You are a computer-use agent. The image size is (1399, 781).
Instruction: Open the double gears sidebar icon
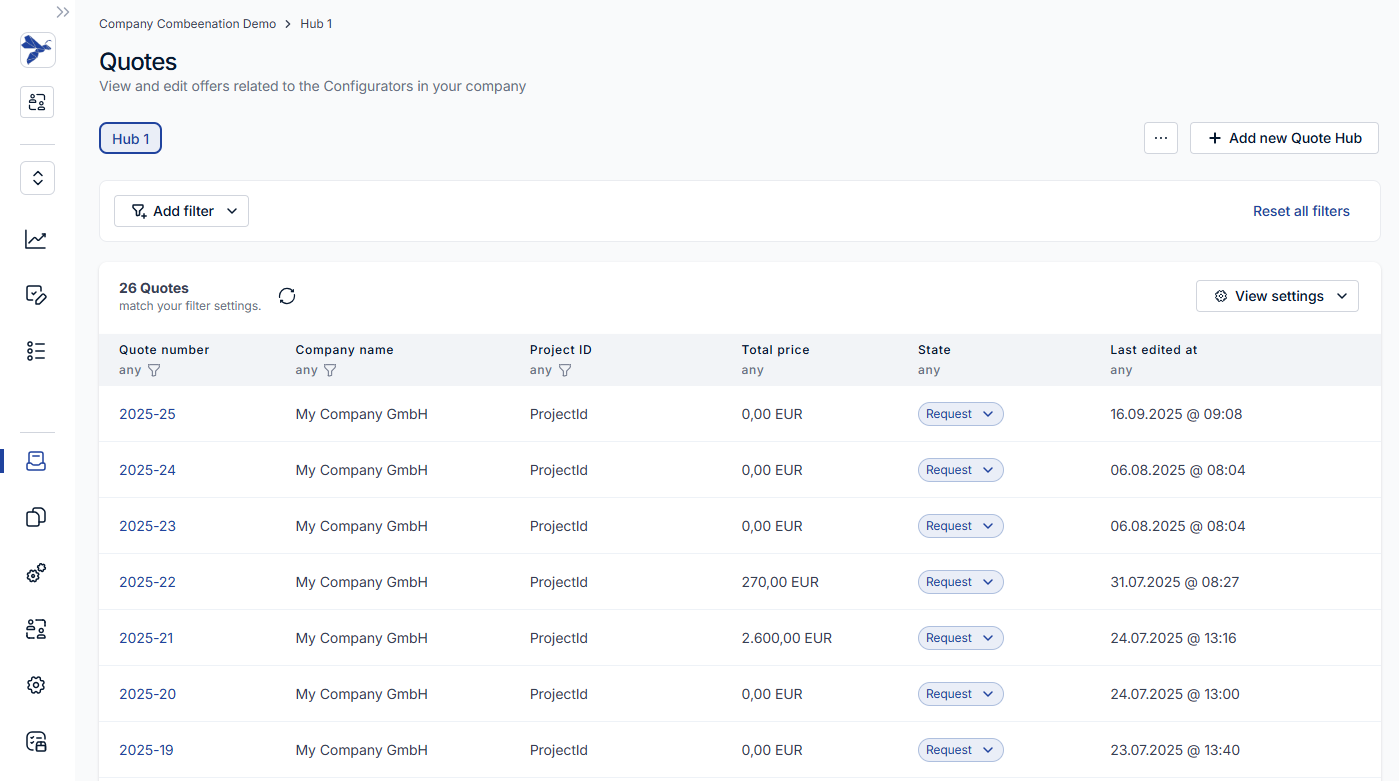pyautogui.click(x=36, y=573)
